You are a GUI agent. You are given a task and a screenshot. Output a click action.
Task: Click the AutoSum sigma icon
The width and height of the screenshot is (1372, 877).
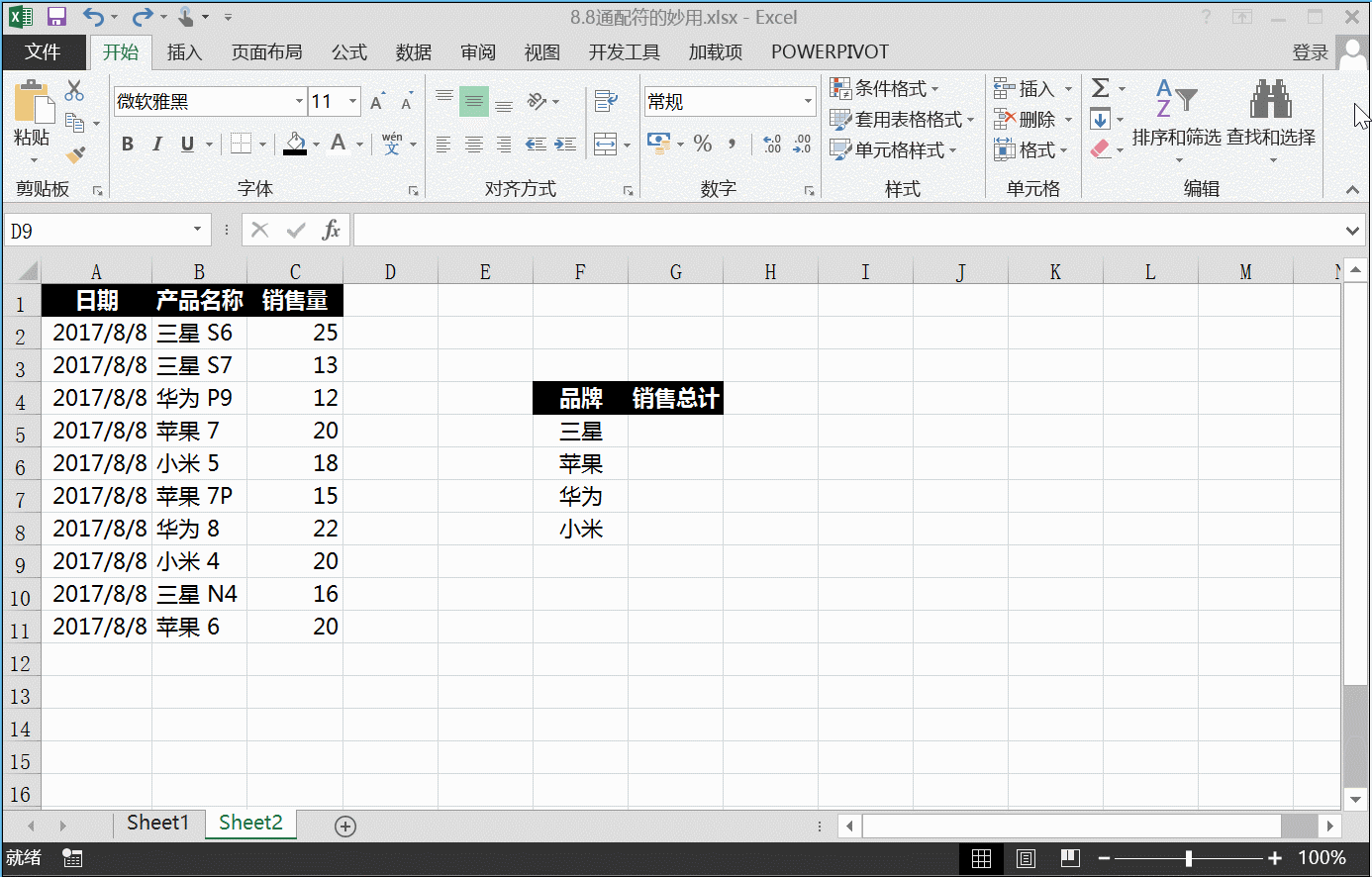click(1101, 88)
